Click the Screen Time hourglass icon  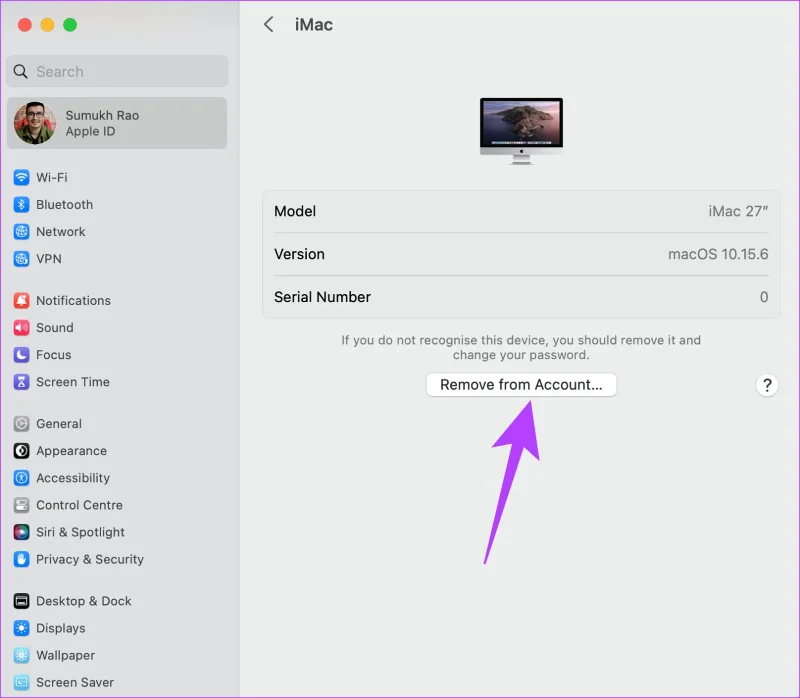[x=21, y=382]
